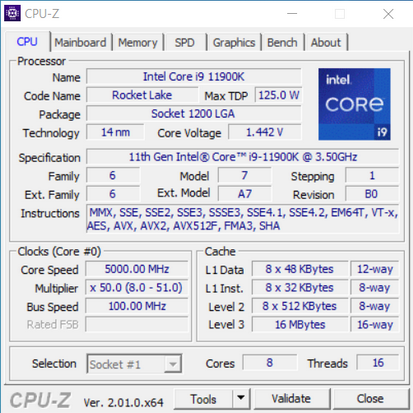The image size is (413, 413).
Task: Click the CPU-Z app icon in title bar
Action: (12, 13)
